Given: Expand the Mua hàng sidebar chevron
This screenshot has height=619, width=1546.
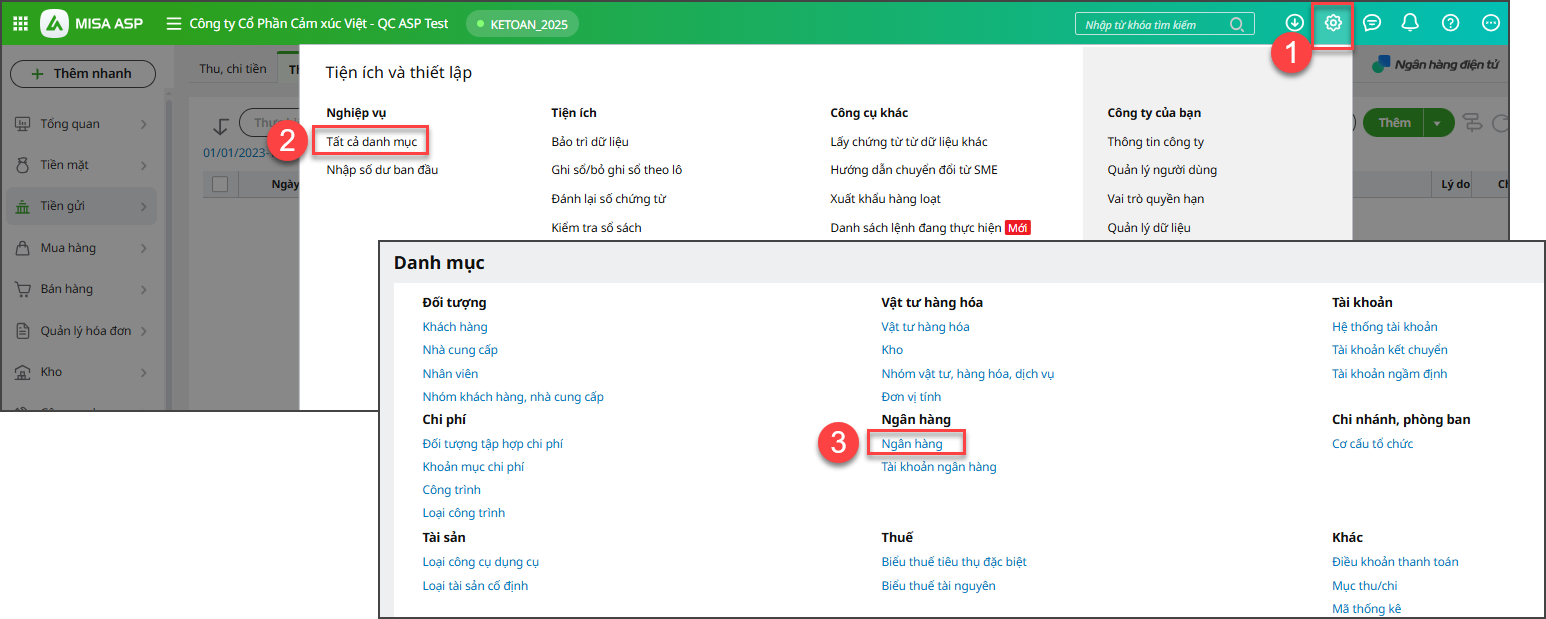Looking at the screenshot, I should pos(143,248).
